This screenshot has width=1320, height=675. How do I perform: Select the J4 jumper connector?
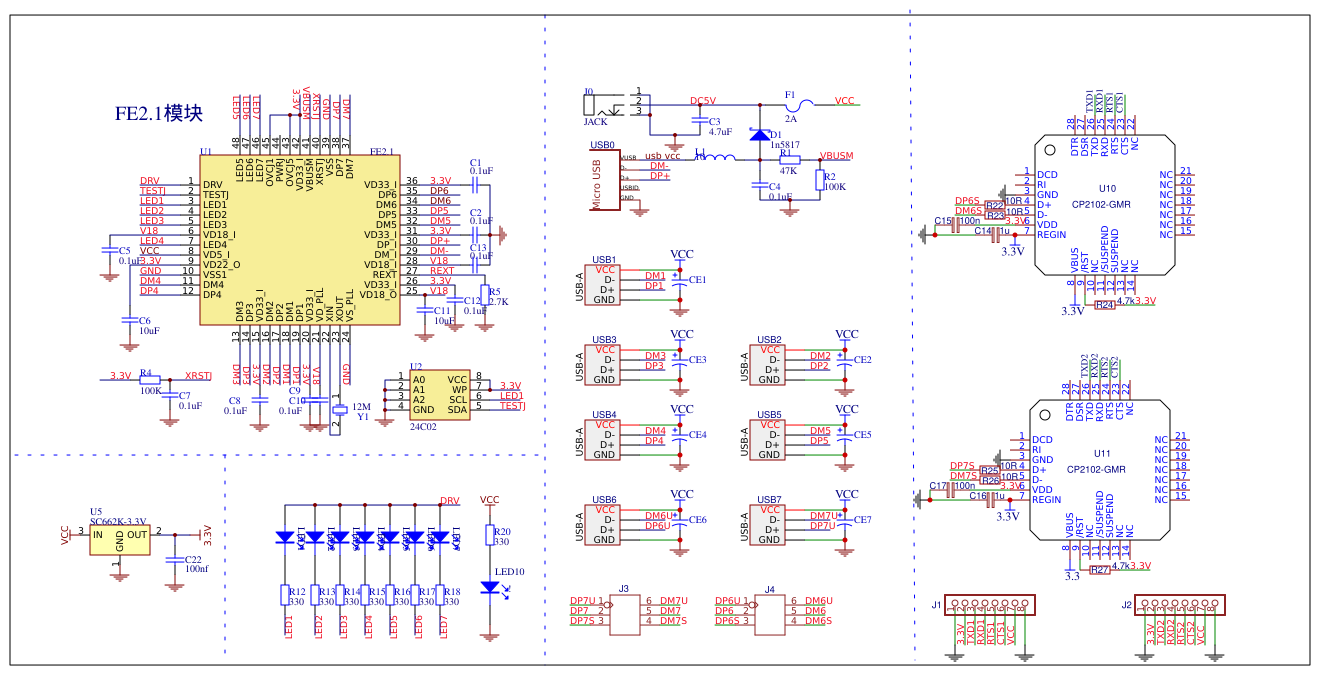[x=769, y=615]
